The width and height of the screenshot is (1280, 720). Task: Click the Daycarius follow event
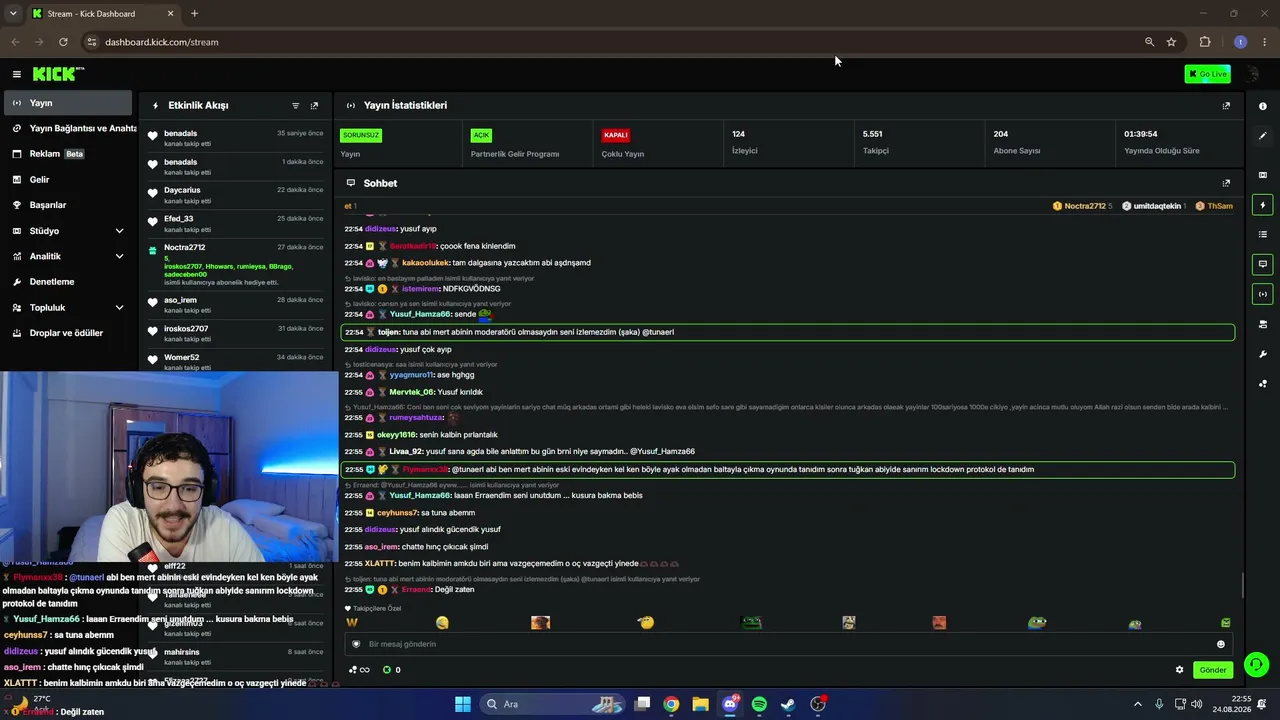[x=236, y=195]
